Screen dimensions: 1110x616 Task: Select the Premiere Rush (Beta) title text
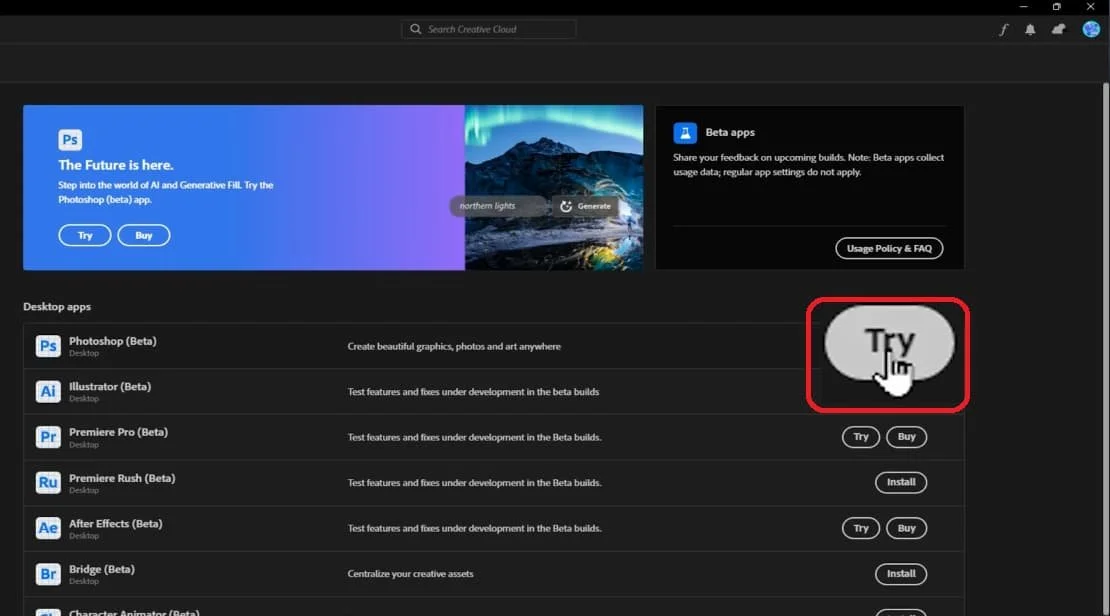(122, 478)
